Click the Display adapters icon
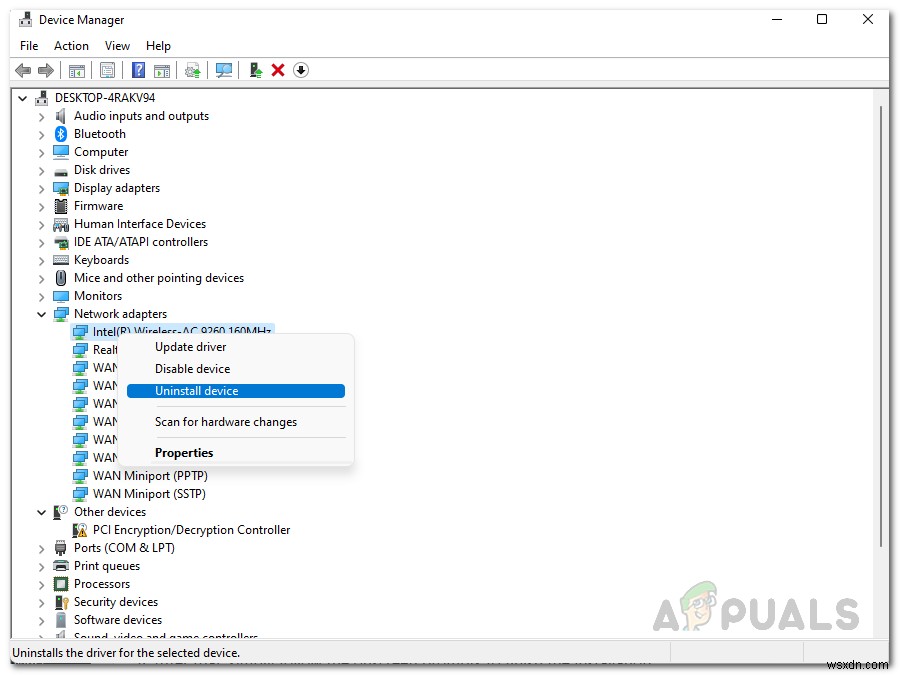 61,188
